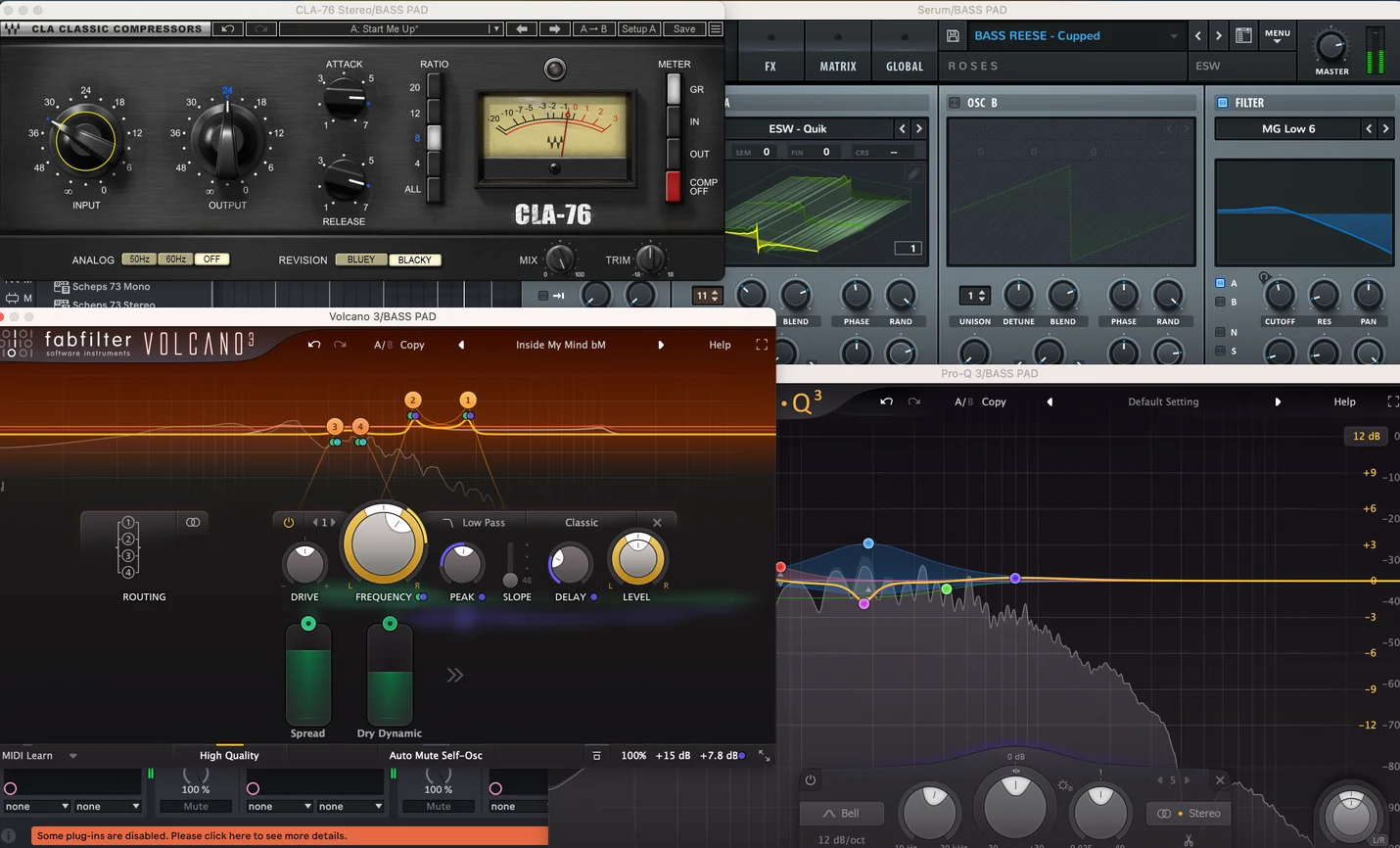The image size is (1400, 848).
Task: Go to previous Serum preset arrow
Action: (1198, 36)
